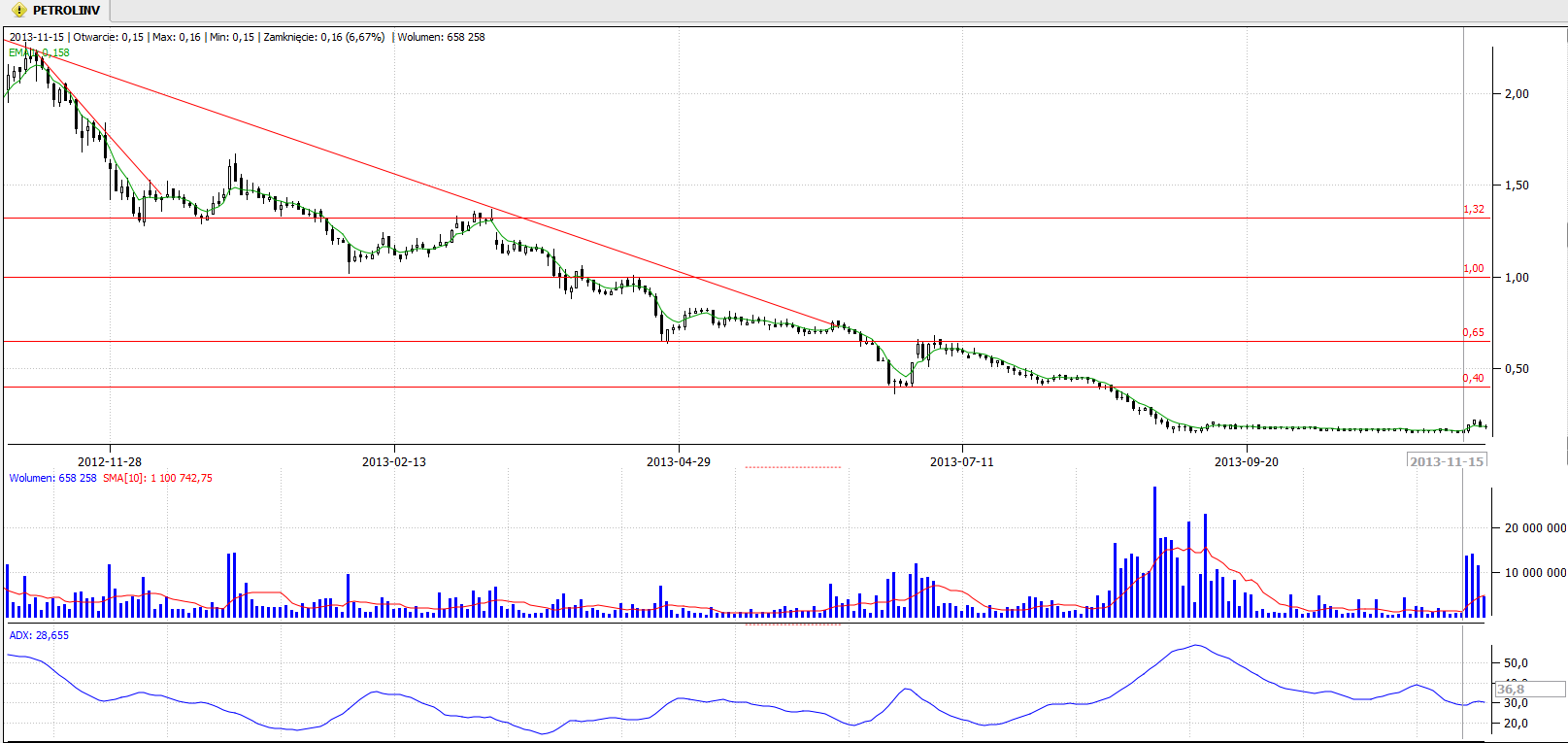This screenshot has height=743, width=1568.
Task: Click the 2012-11-28 date axis label
Action: (110, 461)
